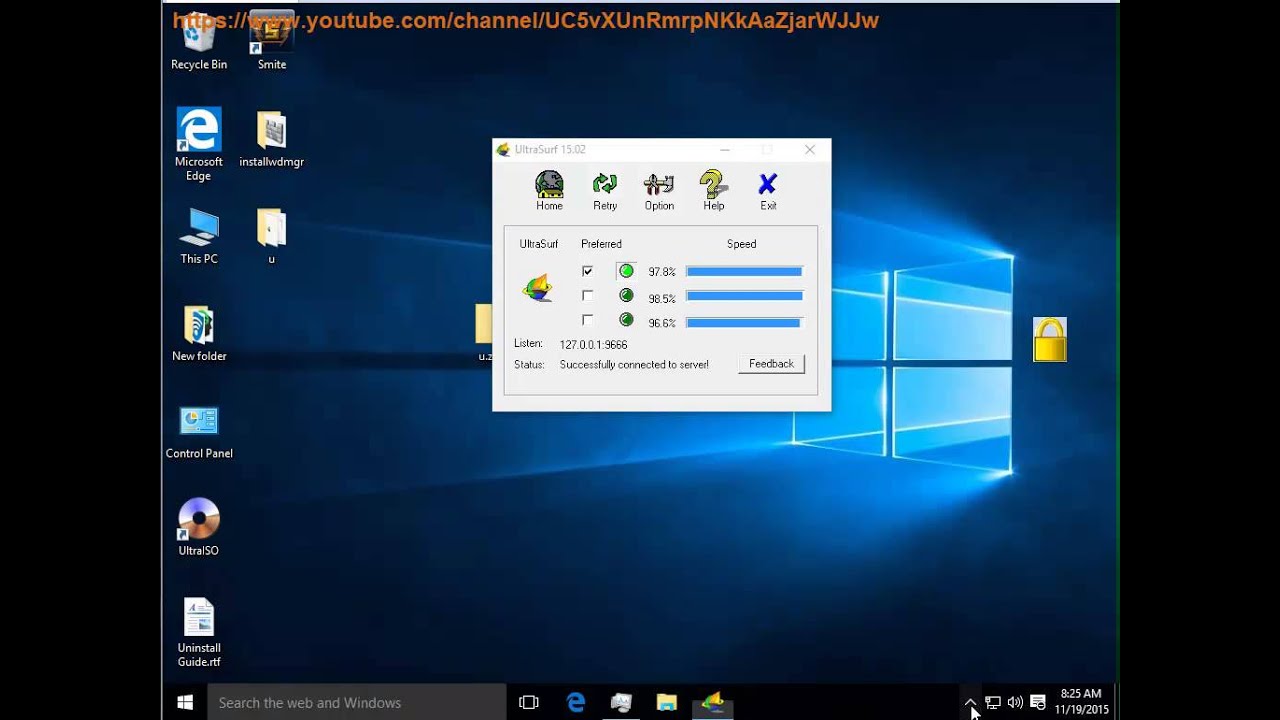Click the network icon in system tray
The image size is (1280, 720).
click(x=993, y=703)
